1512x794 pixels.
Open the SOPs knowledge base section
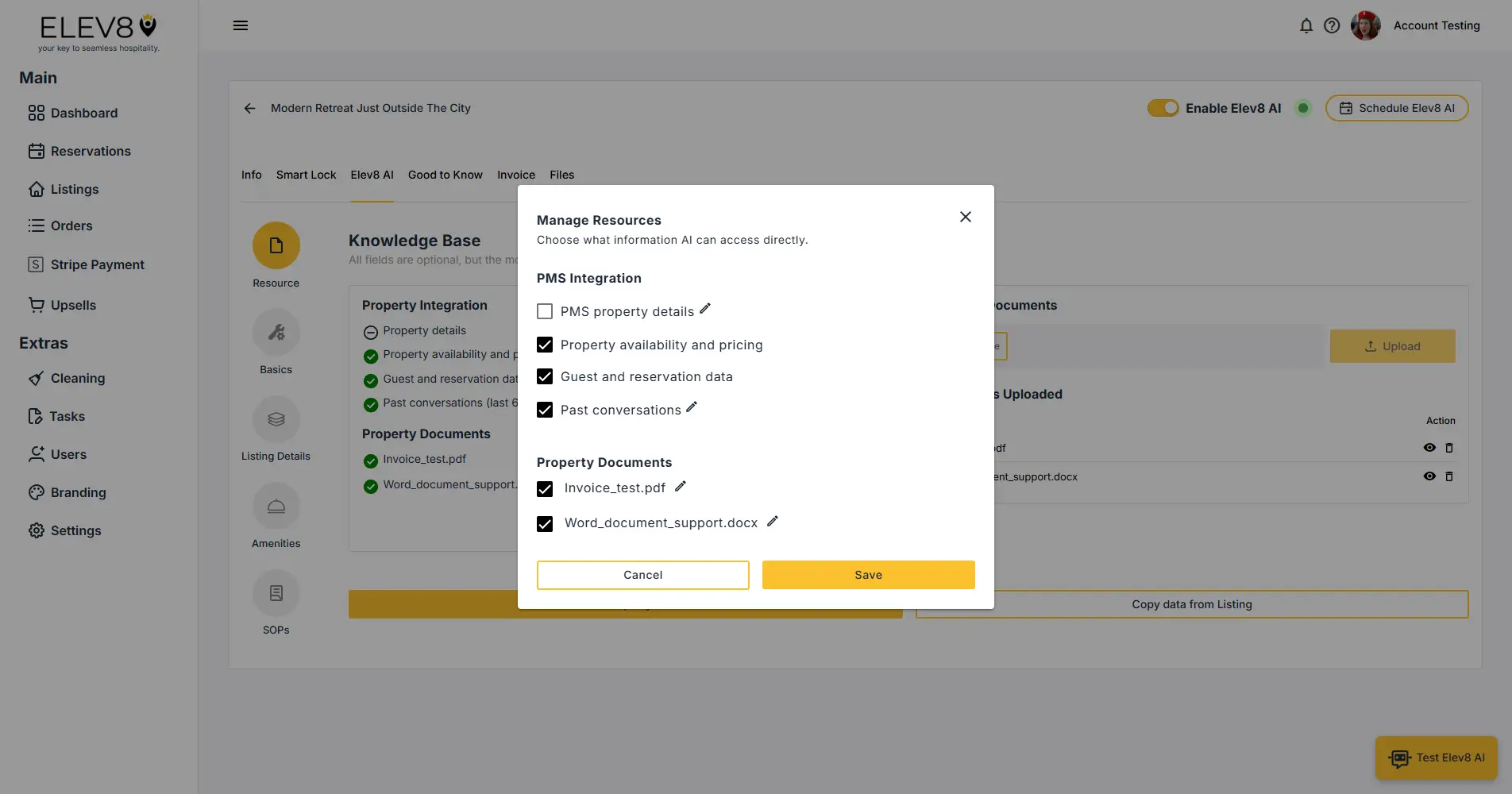276,592
